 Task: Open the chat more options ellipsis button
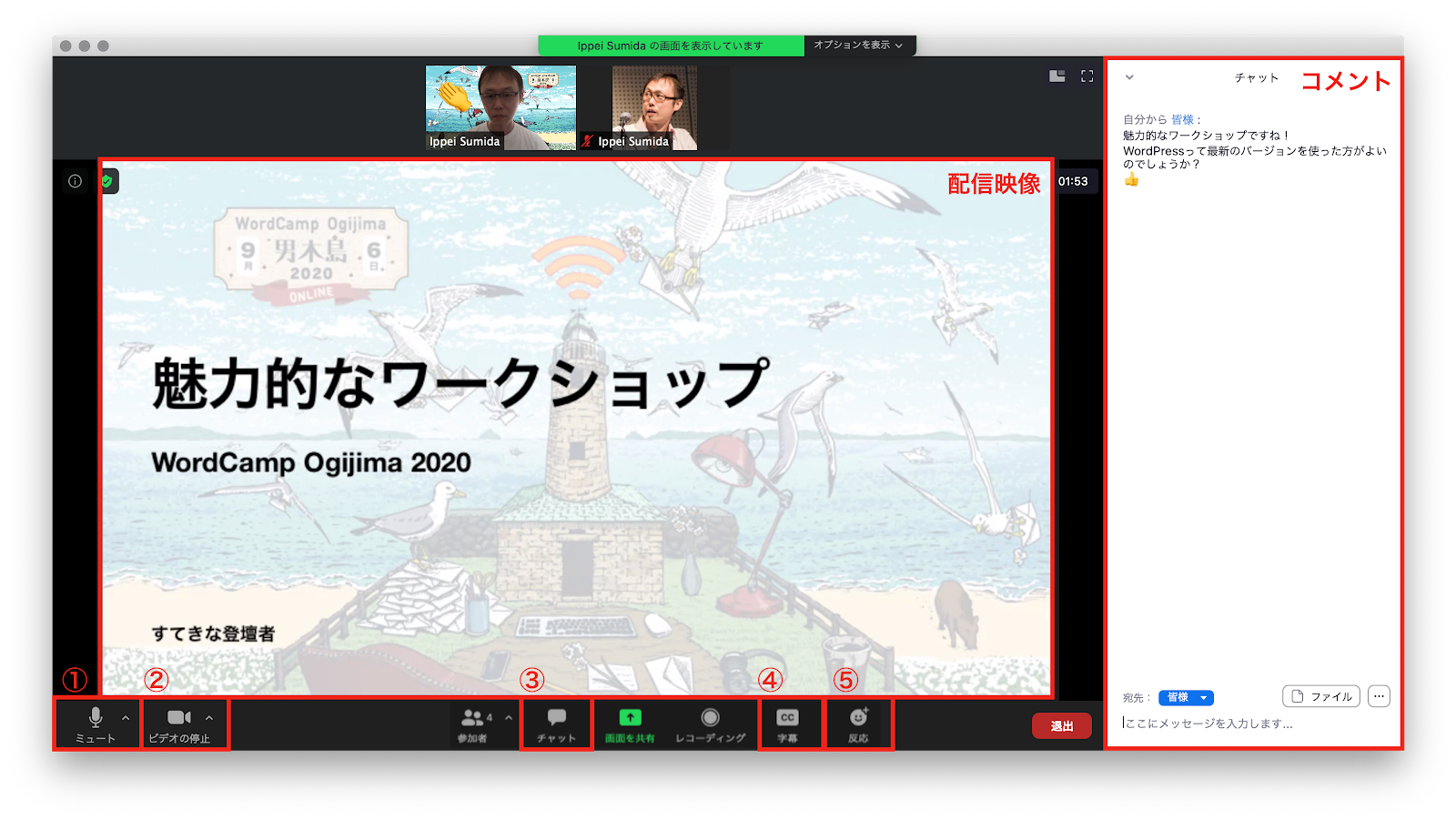coord(1380,696)
